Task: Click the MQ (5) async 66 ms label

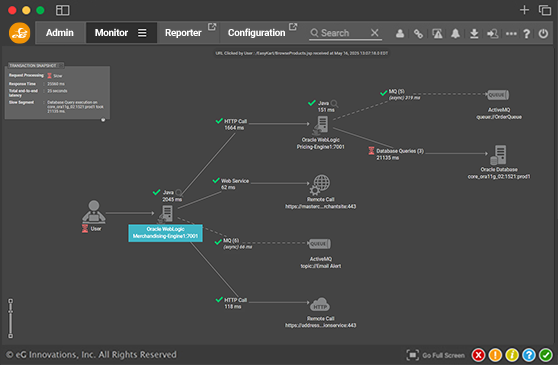Action: [237, 244]
